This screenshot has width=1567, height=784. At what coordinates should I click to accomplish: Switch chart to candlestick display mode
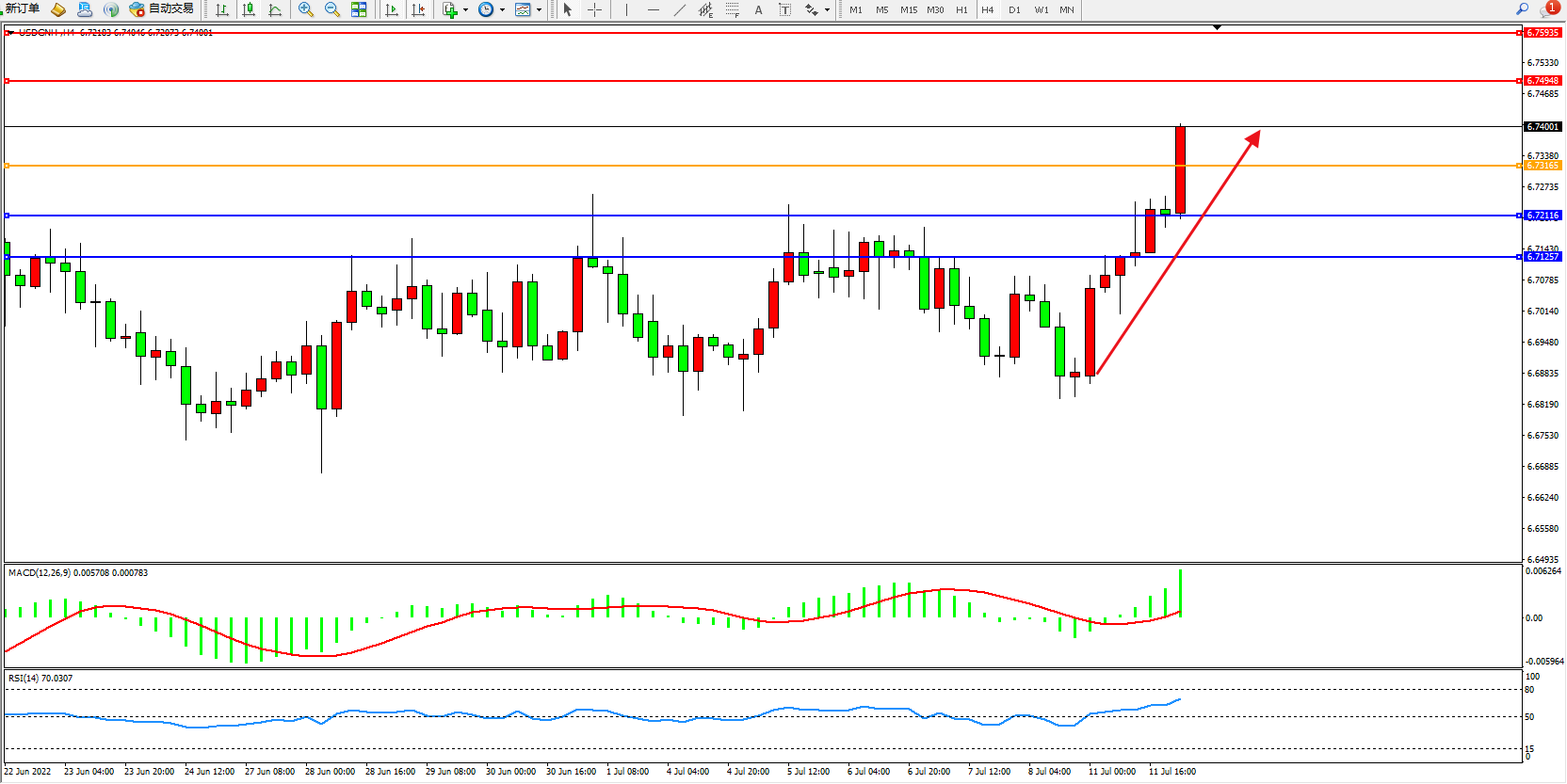coord(249,9)
